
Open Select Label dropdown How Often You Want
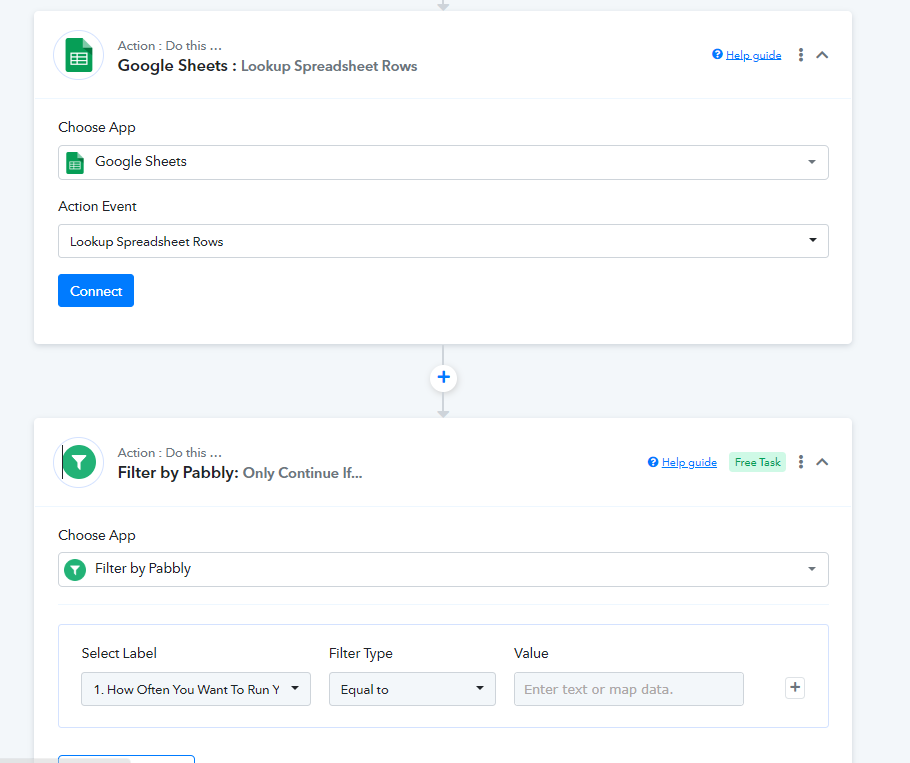tap(196, 689)
